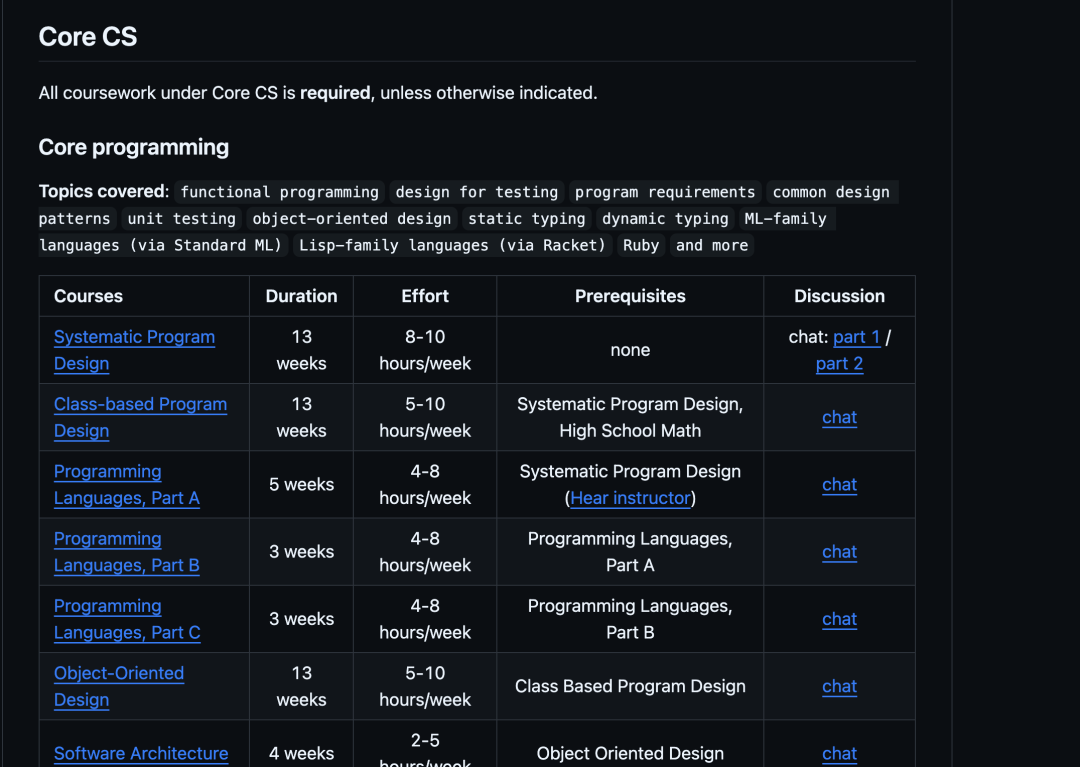Click the 'Topics covered:' label

click(x=104, y=191)
